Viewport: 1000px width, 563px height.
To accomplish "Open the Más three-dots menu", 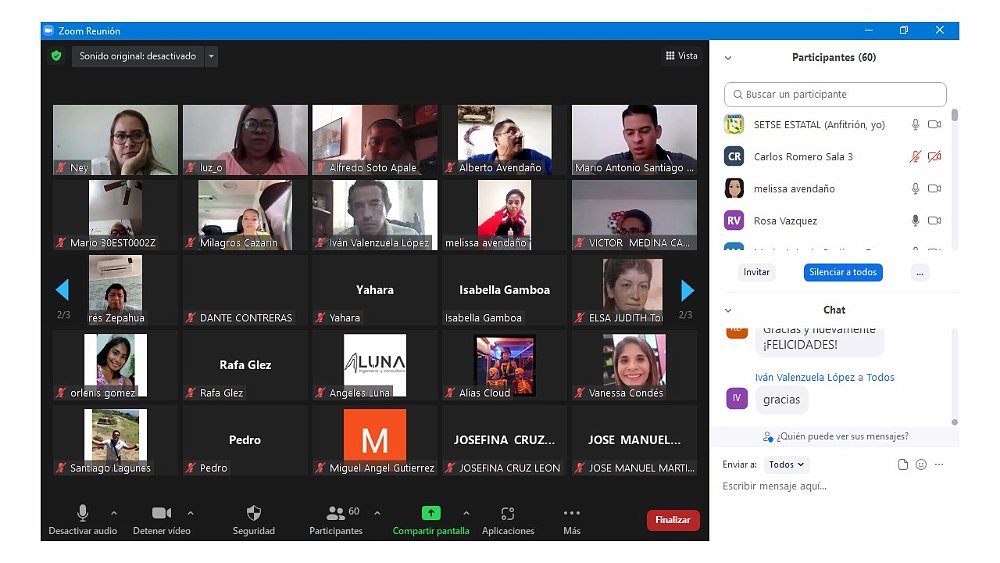I will point(572,513).
